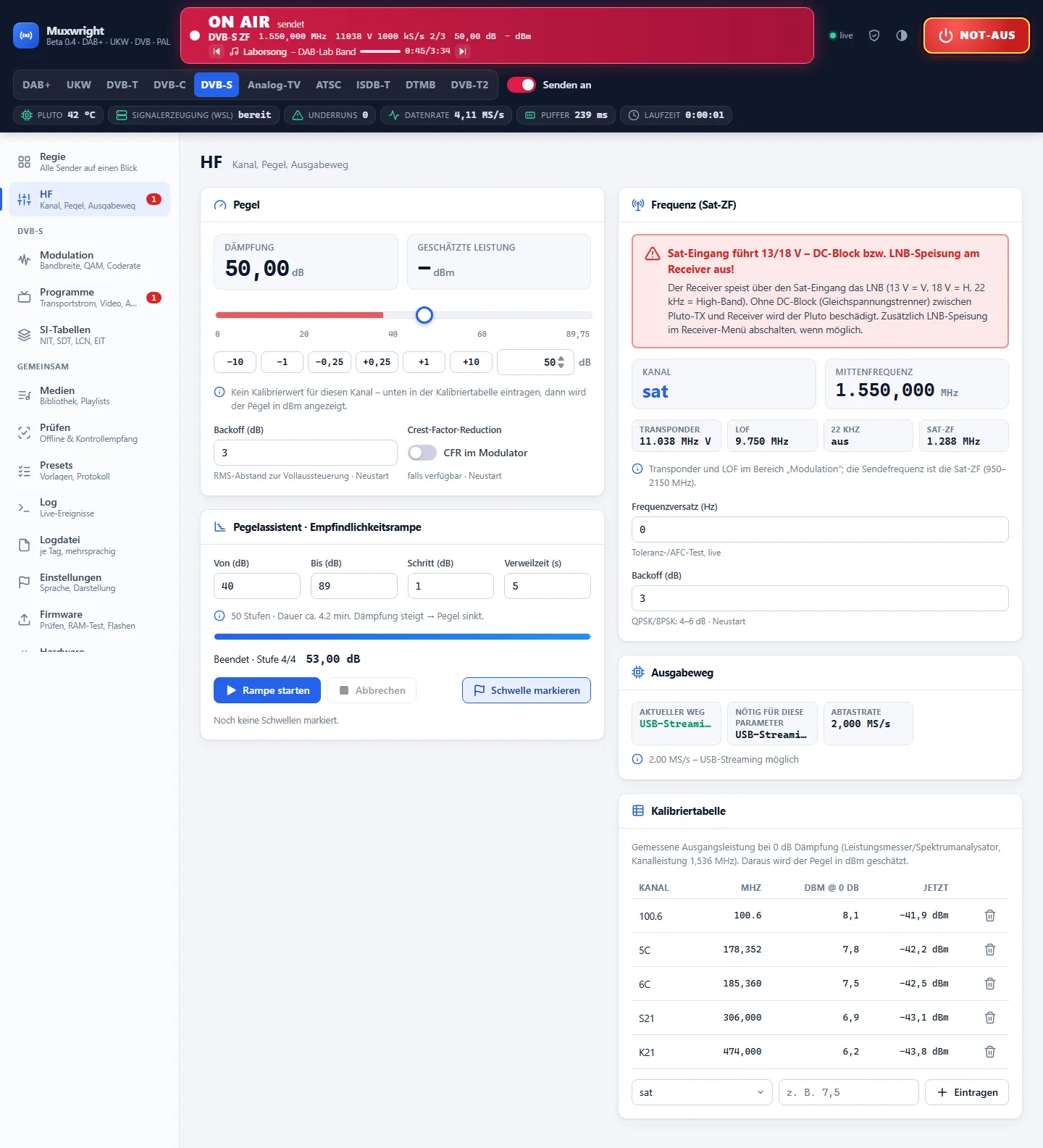Screen dimensions: 1043x1148
Task: Delete calibration entry S21
Action: 990,1018
